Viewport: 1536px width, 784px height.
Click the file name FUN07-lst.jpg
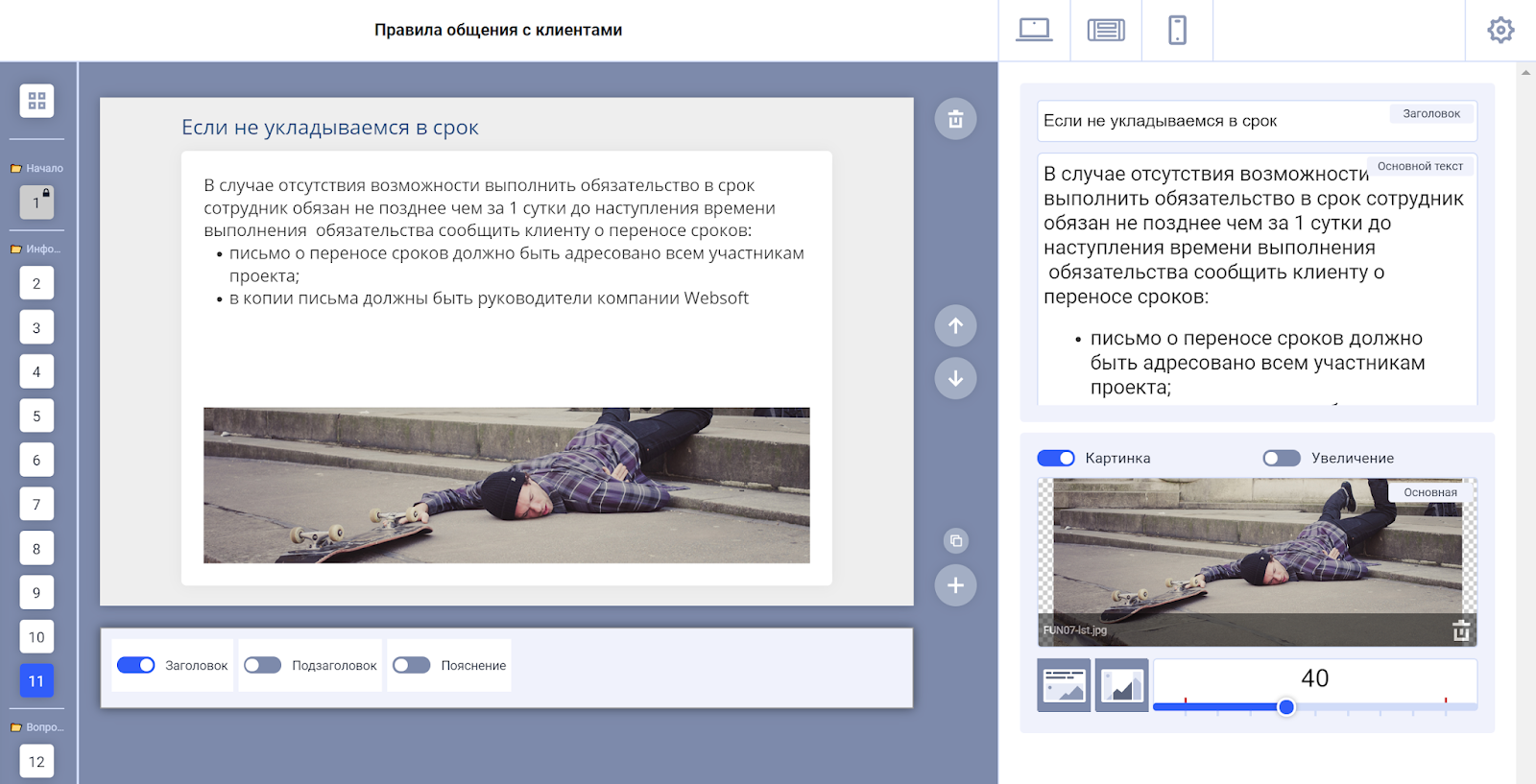[1075, 630]
